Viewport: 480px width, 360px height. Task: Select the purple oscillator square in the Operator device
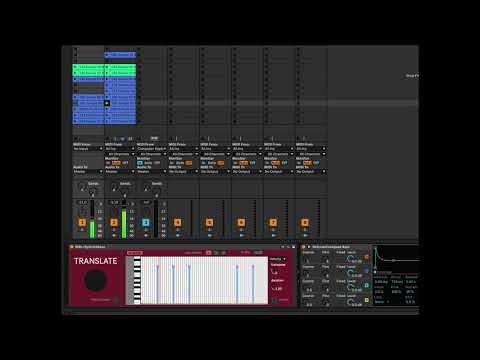tap(367, 271)
